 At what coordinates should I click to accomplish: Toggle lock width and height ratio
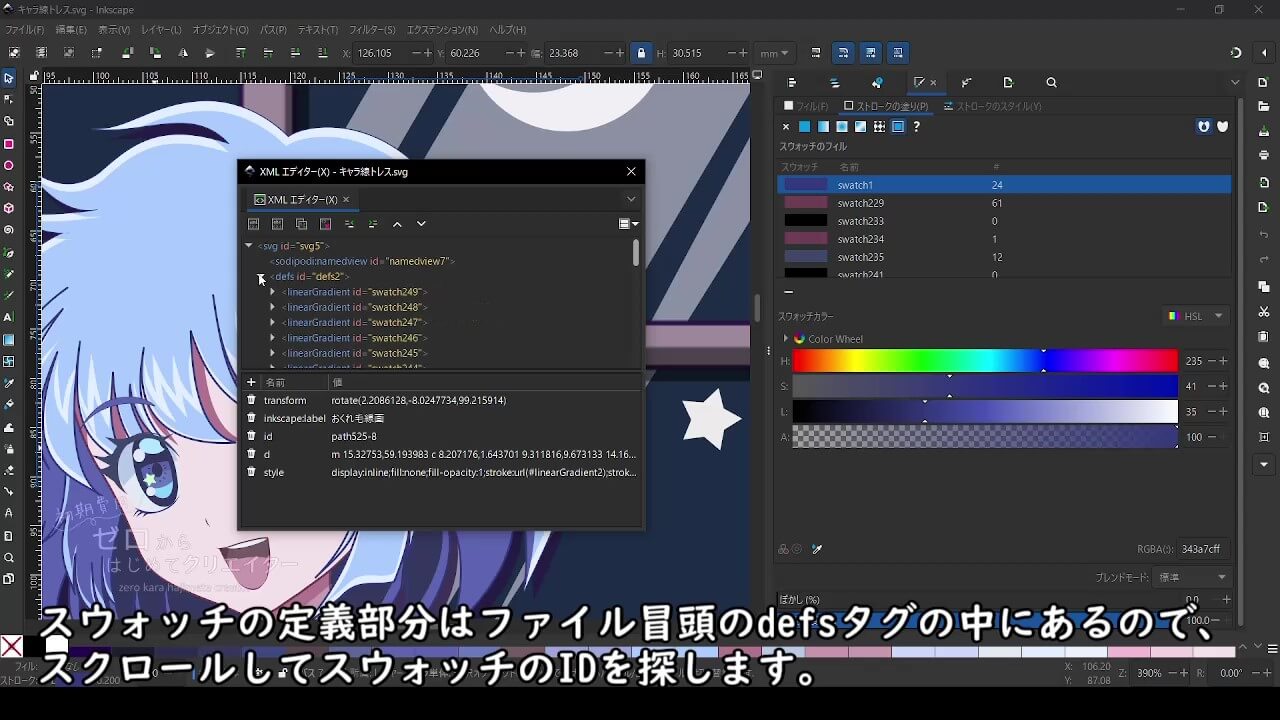point(641,53)
